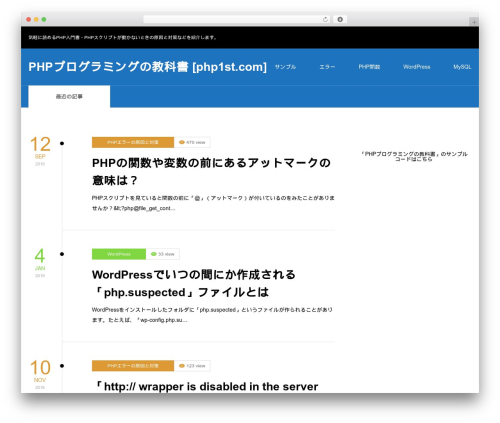
Task: Open article about php.suspected file
Action: (193, 283)
